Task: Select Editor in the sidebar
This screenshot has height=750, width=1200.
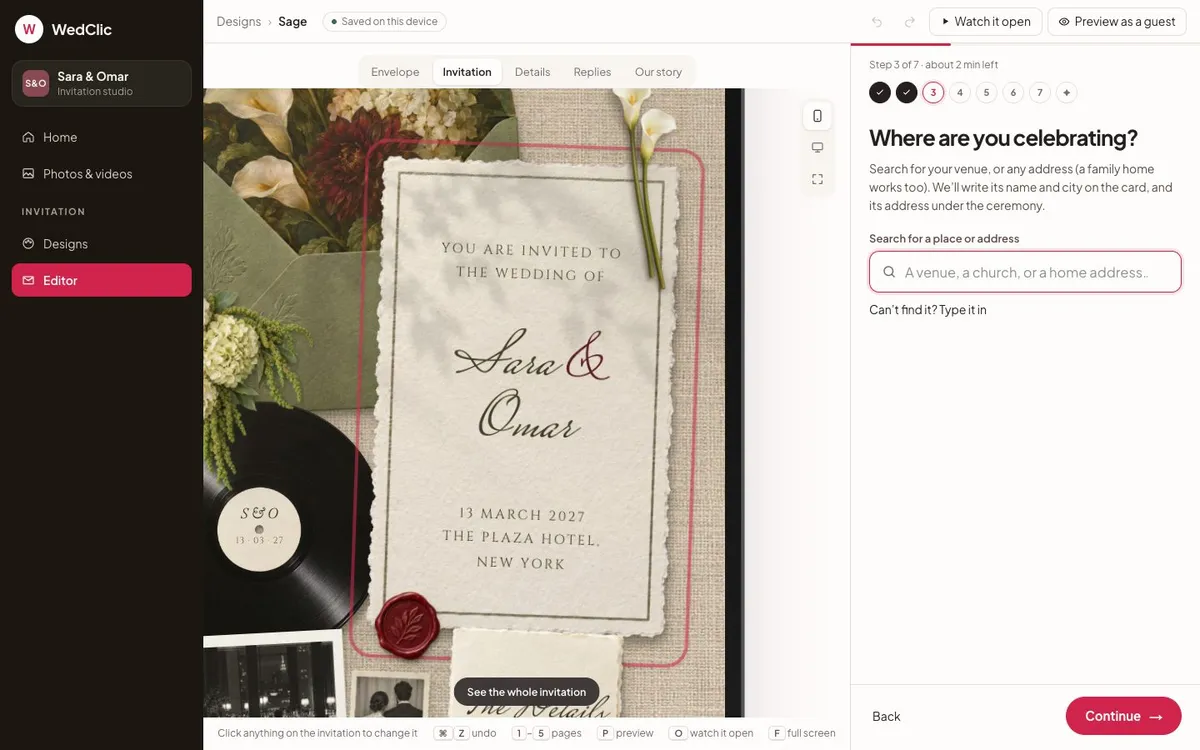Action: click(x=102, y=280)
